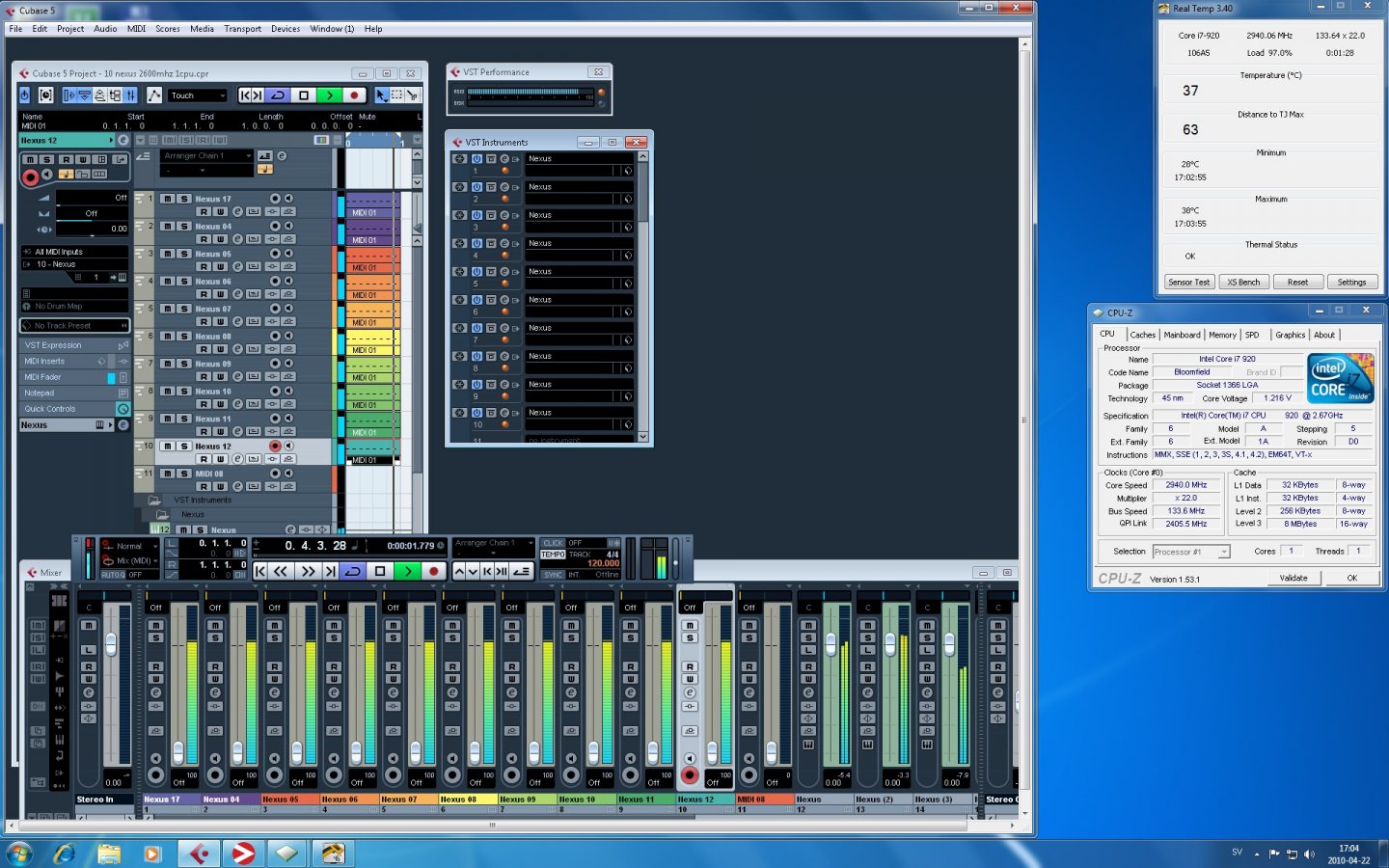
Task: Activate project power button in toolbar
Action: click(25, 95)
